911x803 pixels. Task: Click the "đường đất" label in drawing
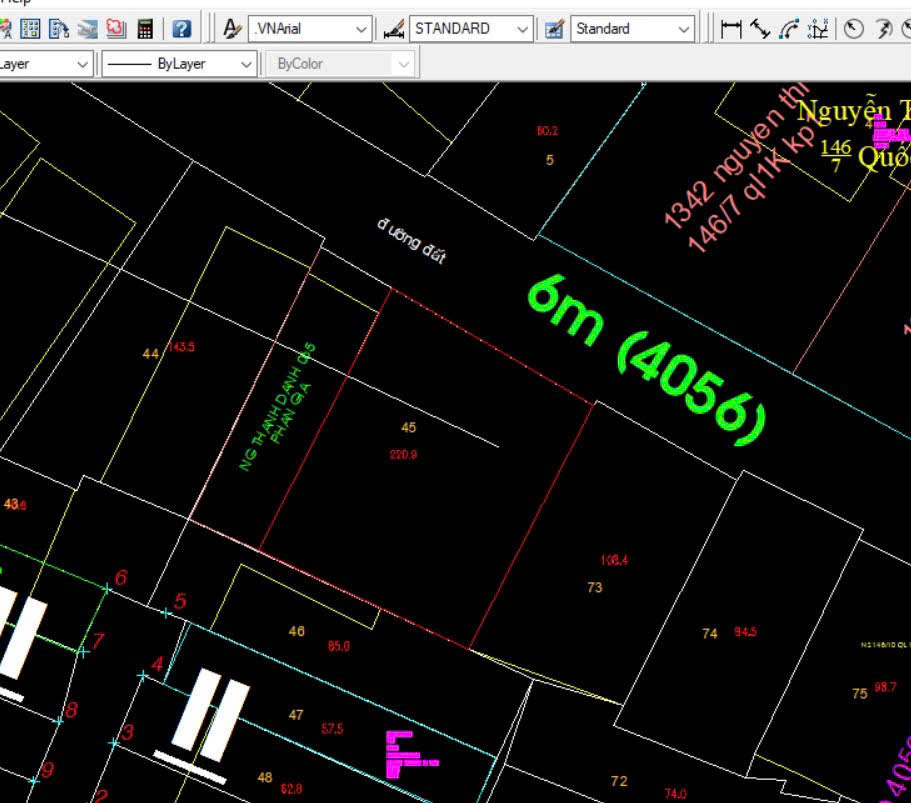pos(410,241)
